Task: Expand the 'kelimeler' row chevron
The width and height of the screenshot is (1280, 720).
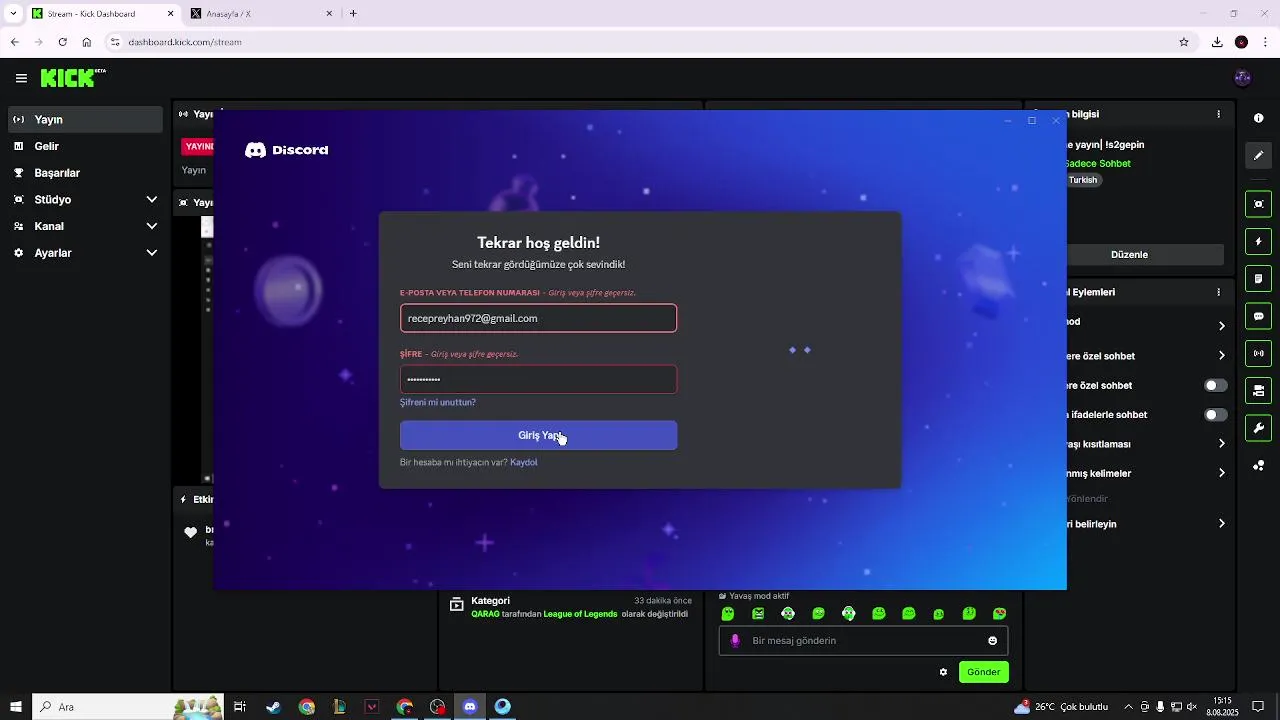Action: click(1221, 473)
